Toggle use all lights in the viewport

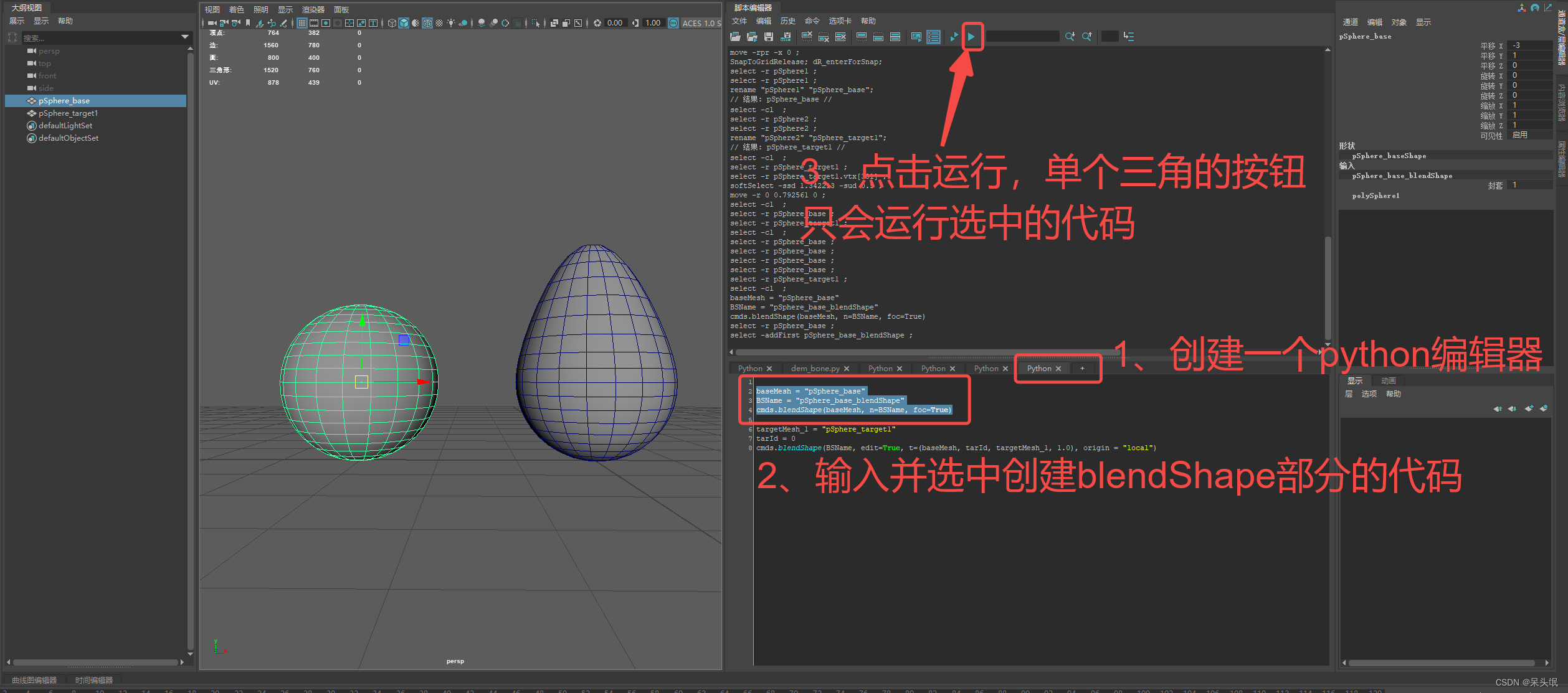pyautogui.click(x=451, y=24)
